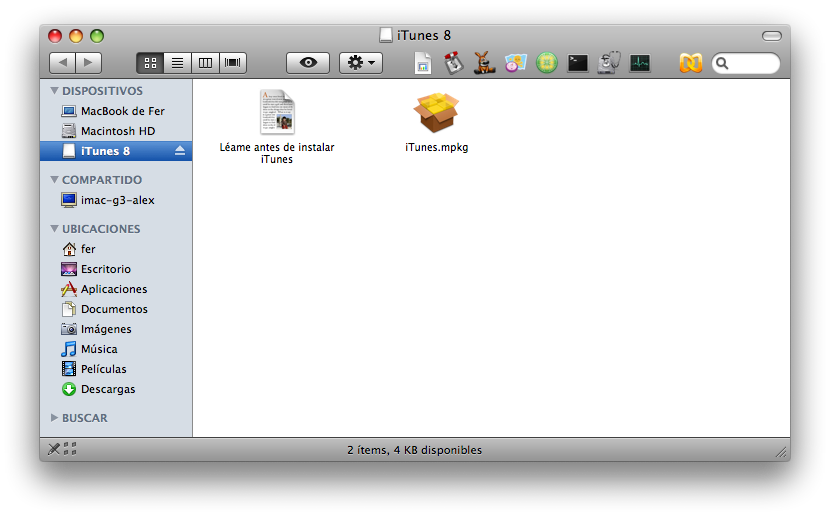This screenshot has width=830, height=516.
Task: Open Música folder in sidebar
Action: 116,349
